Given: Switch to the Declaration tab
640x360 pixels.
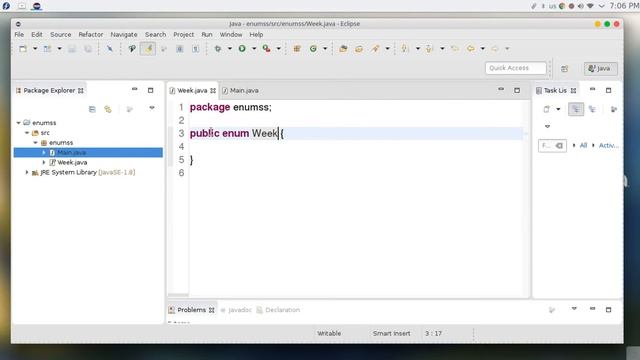Looking at the screenshot, I should coord(278,310).
